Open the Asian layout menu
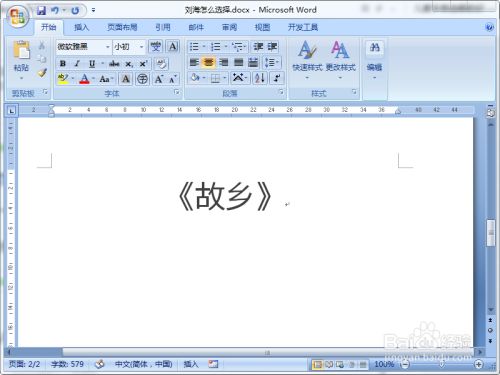 click(239, 78)
